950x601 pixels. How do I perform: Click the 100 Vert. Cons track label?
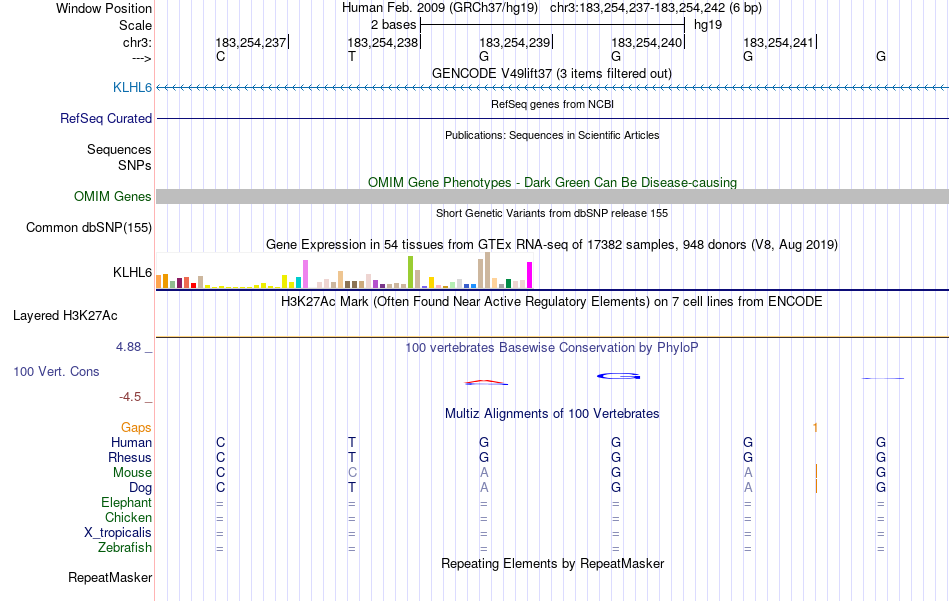point(56,371)
